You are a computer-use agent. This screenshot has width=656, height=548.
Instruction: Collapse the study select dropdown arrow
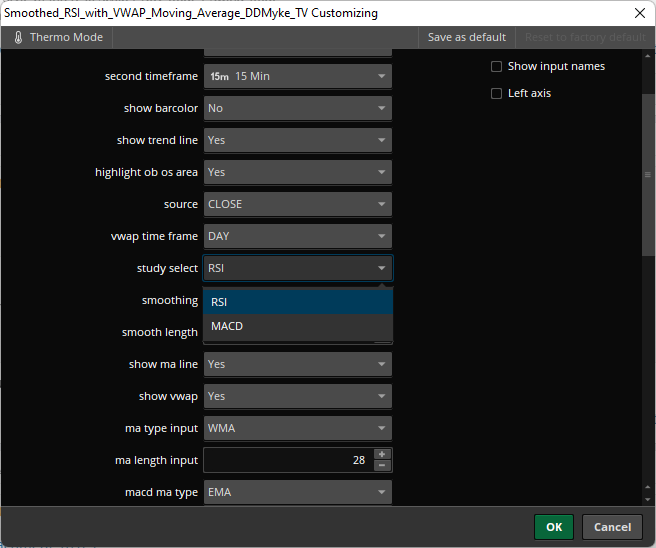382,268
